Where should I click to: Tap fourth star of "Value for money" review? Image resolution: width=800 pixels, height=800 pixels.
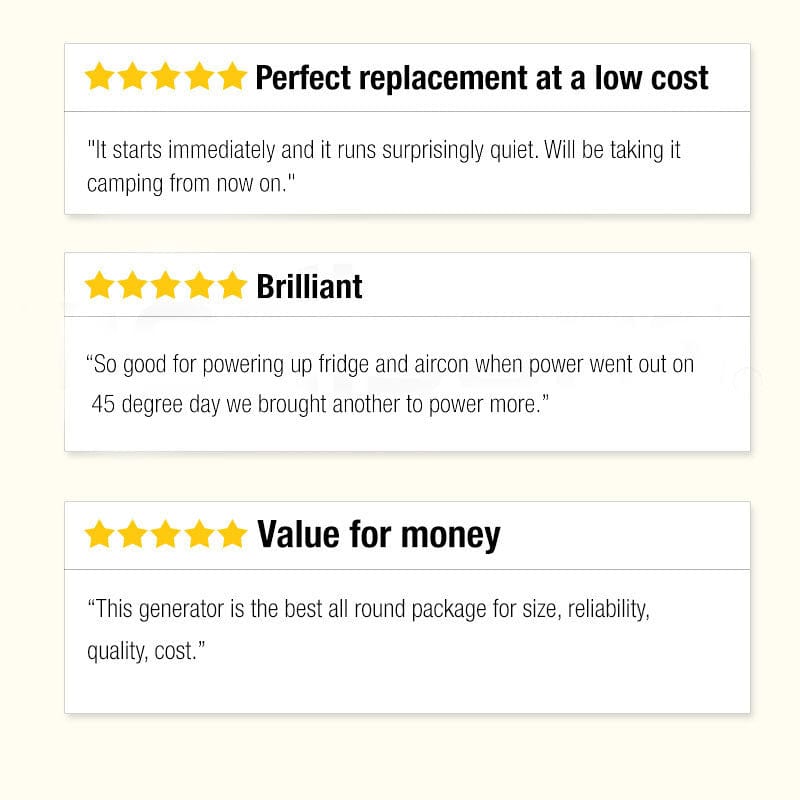pyautogui.click(x=199, y=535)
